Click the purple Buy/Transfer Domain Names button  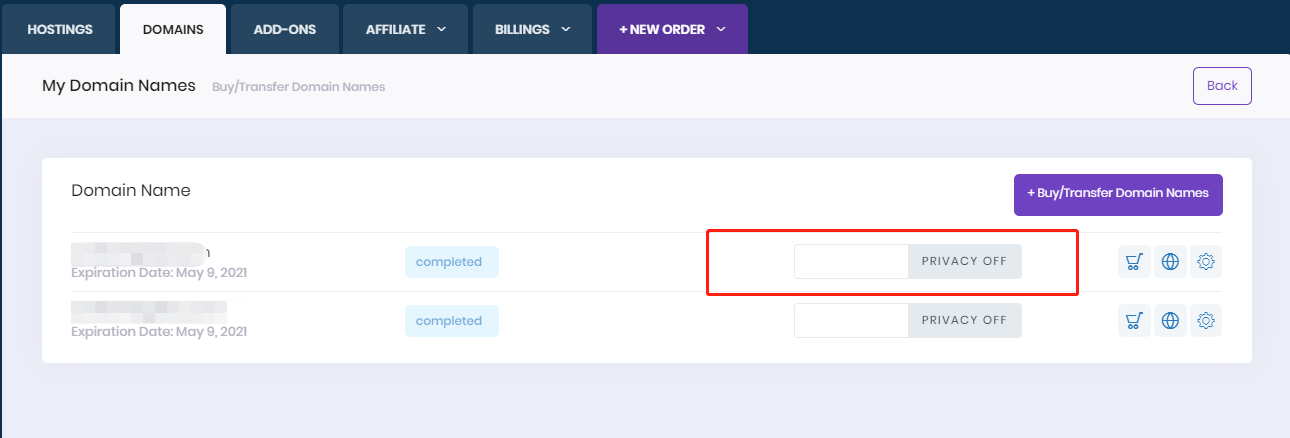1118,194
